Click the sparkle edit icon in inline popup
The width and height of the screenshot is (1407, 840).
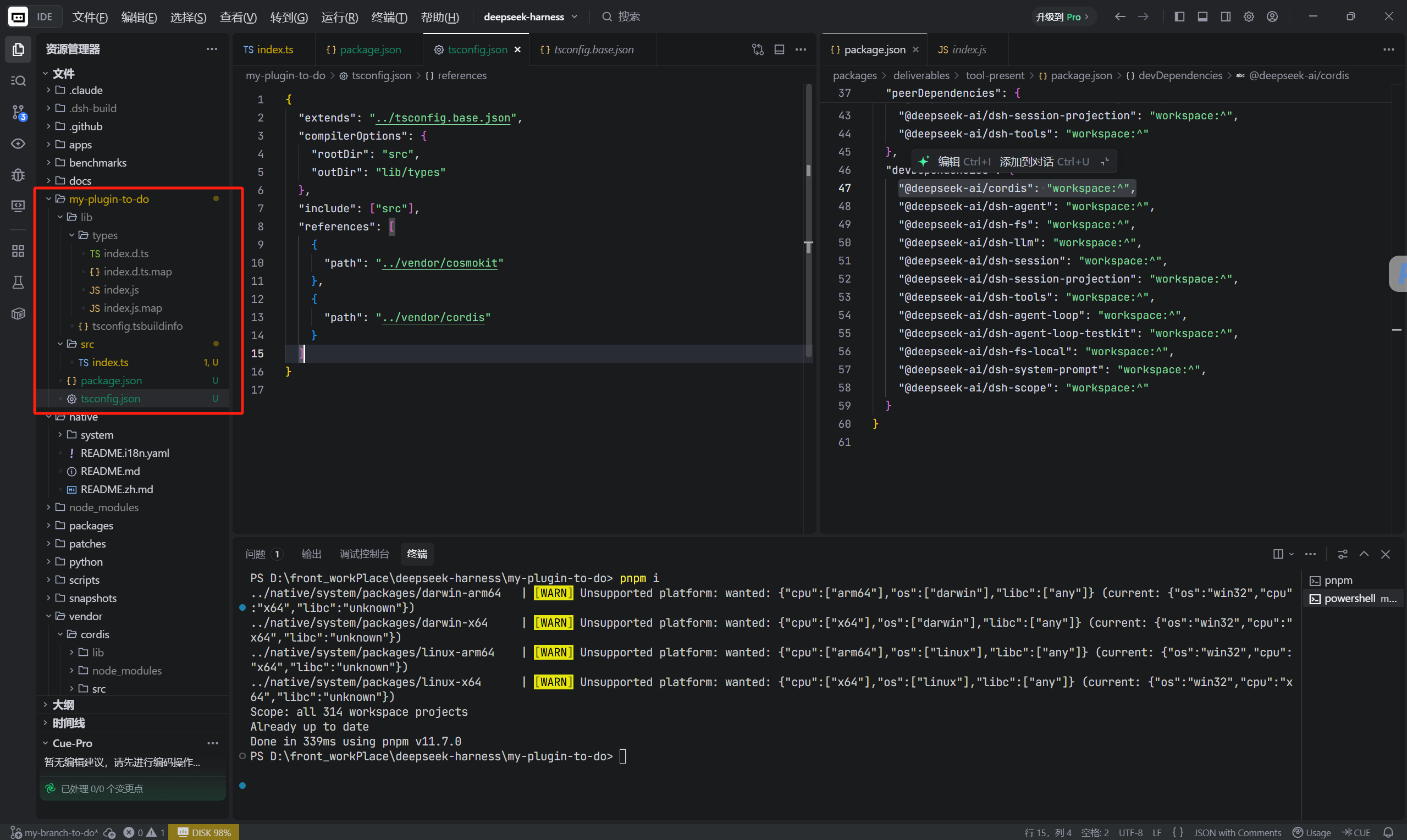coord(924,162)
